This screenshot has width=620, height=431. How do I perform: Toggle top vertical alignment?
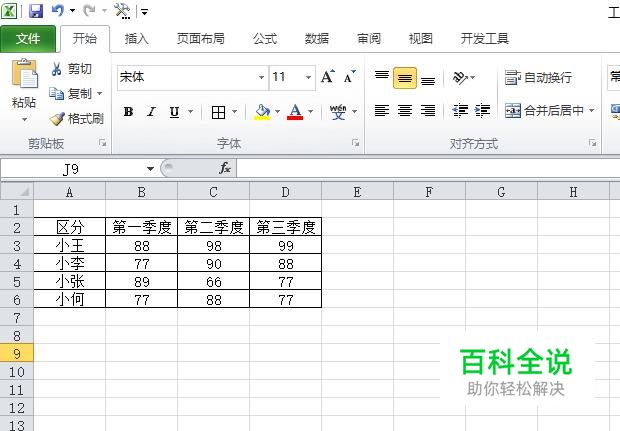[382, 77]
